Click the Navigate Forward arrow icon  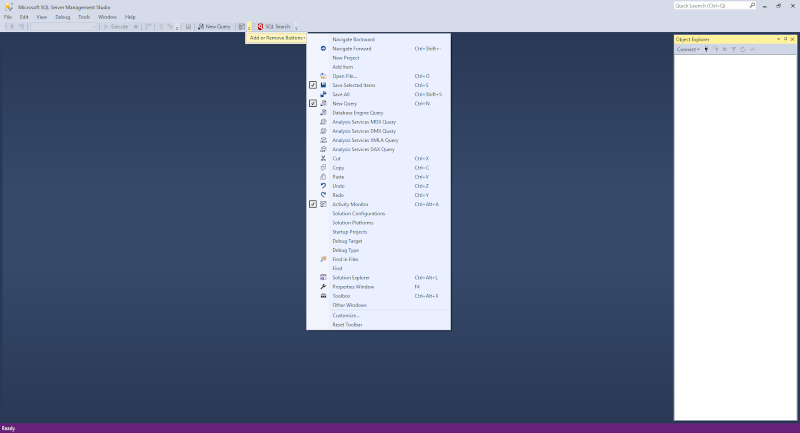tap(323, 48)
